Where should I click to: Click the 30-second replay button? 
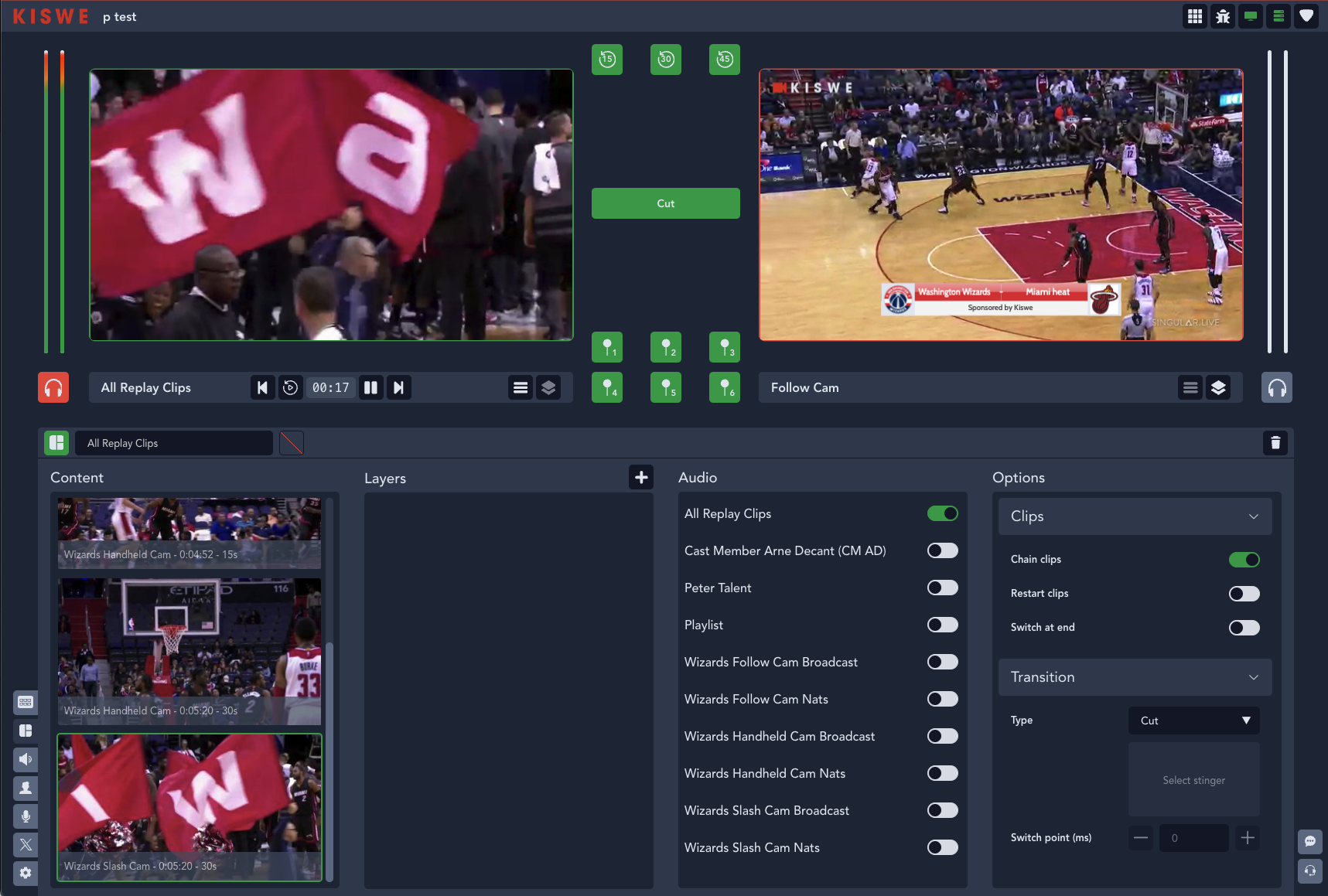(x=666, y=60)
